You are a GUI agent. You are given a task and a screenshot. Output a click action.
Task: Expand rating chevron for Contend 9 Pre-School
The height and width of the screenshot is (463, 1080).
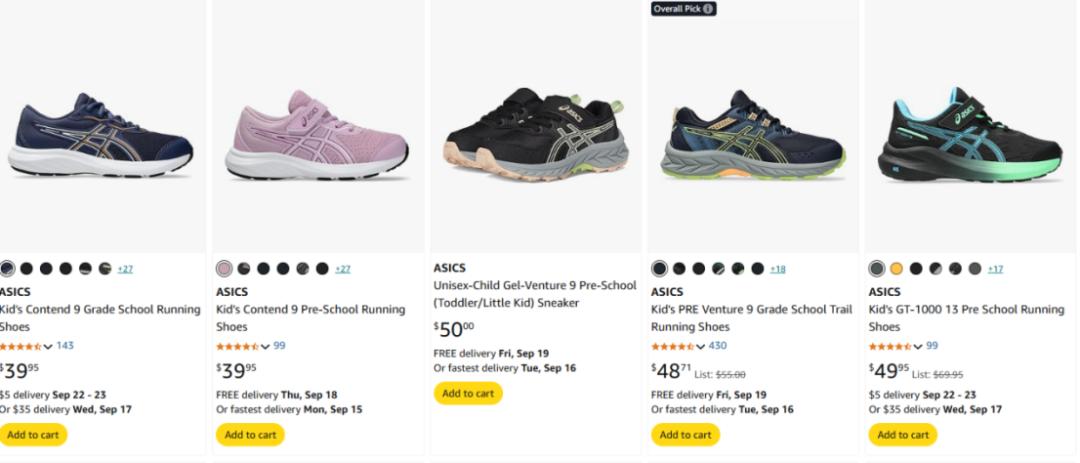point(265,347)
